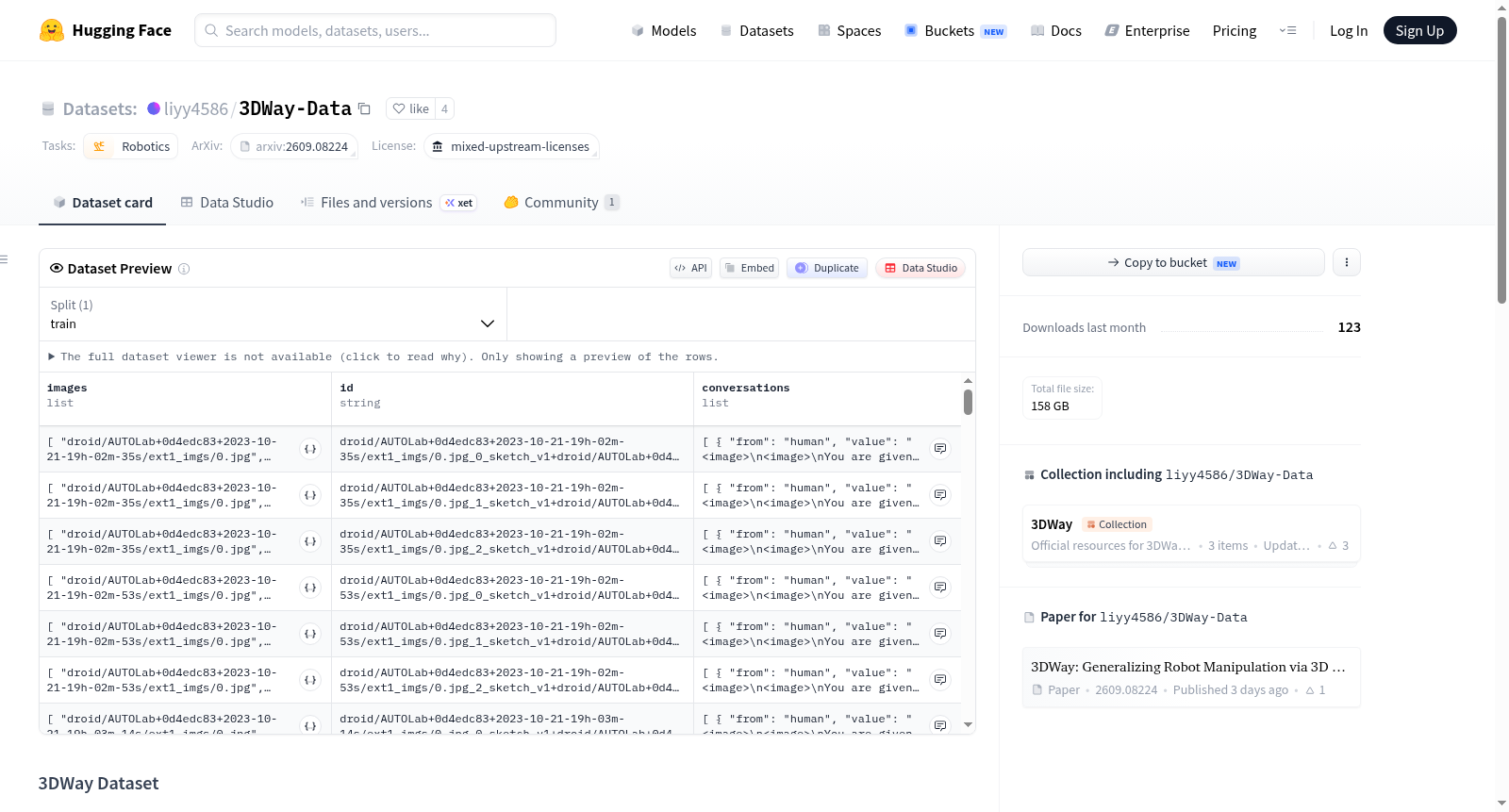The width and height of the screenshot is (1509, 812).
Task: Open the arxiv:2609.08224 tag
Action: click(x=294, y=146)
